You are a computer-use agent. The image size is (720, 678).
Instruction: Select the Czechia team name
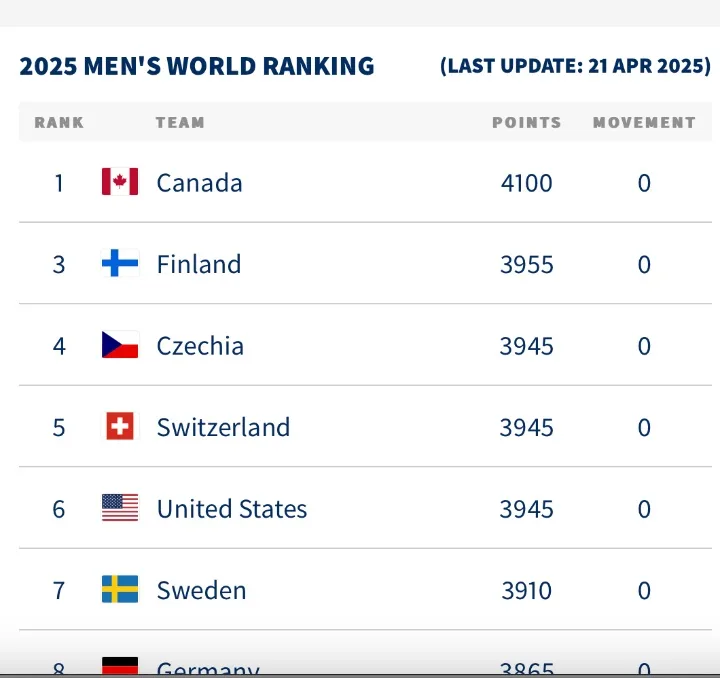[x=200, y=346]
